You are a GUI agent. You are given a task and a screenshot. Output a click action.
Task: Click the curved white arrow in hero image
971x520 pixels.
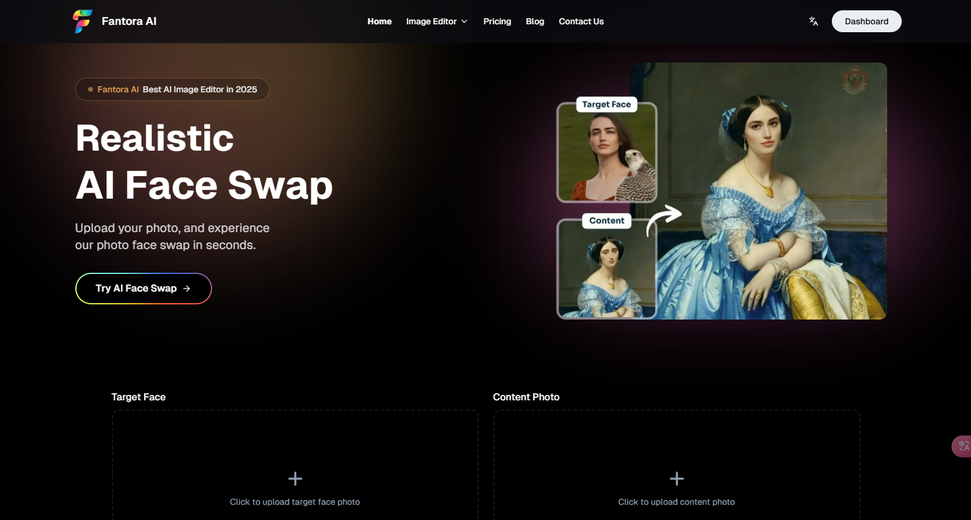click(663, 221)
